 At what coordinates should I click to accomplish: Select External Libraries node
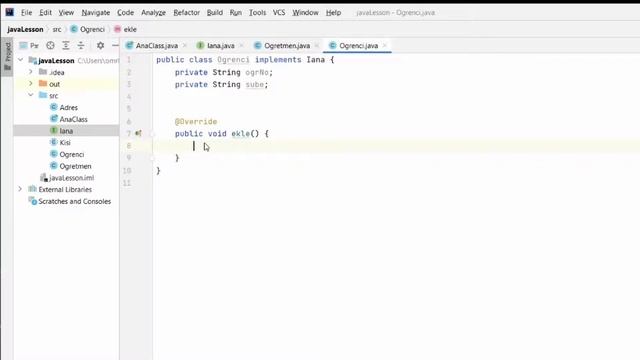(x=65, y=189)
